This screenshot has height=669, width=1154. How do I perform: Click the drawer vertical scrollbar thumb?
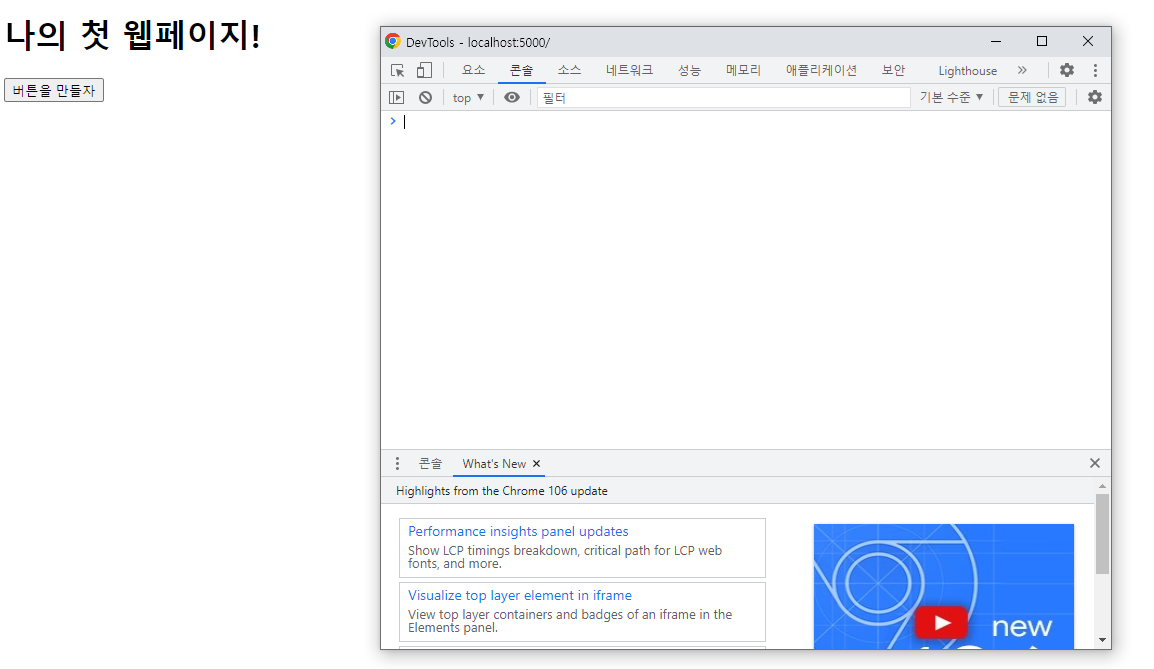1102,534
